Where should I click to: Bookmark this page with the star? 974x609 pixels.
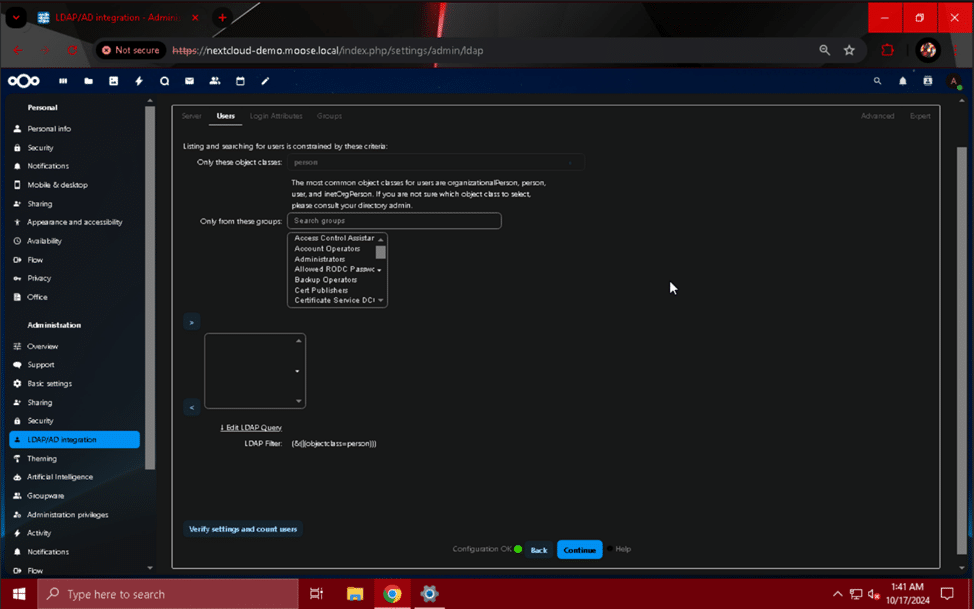tap(849, 50)
